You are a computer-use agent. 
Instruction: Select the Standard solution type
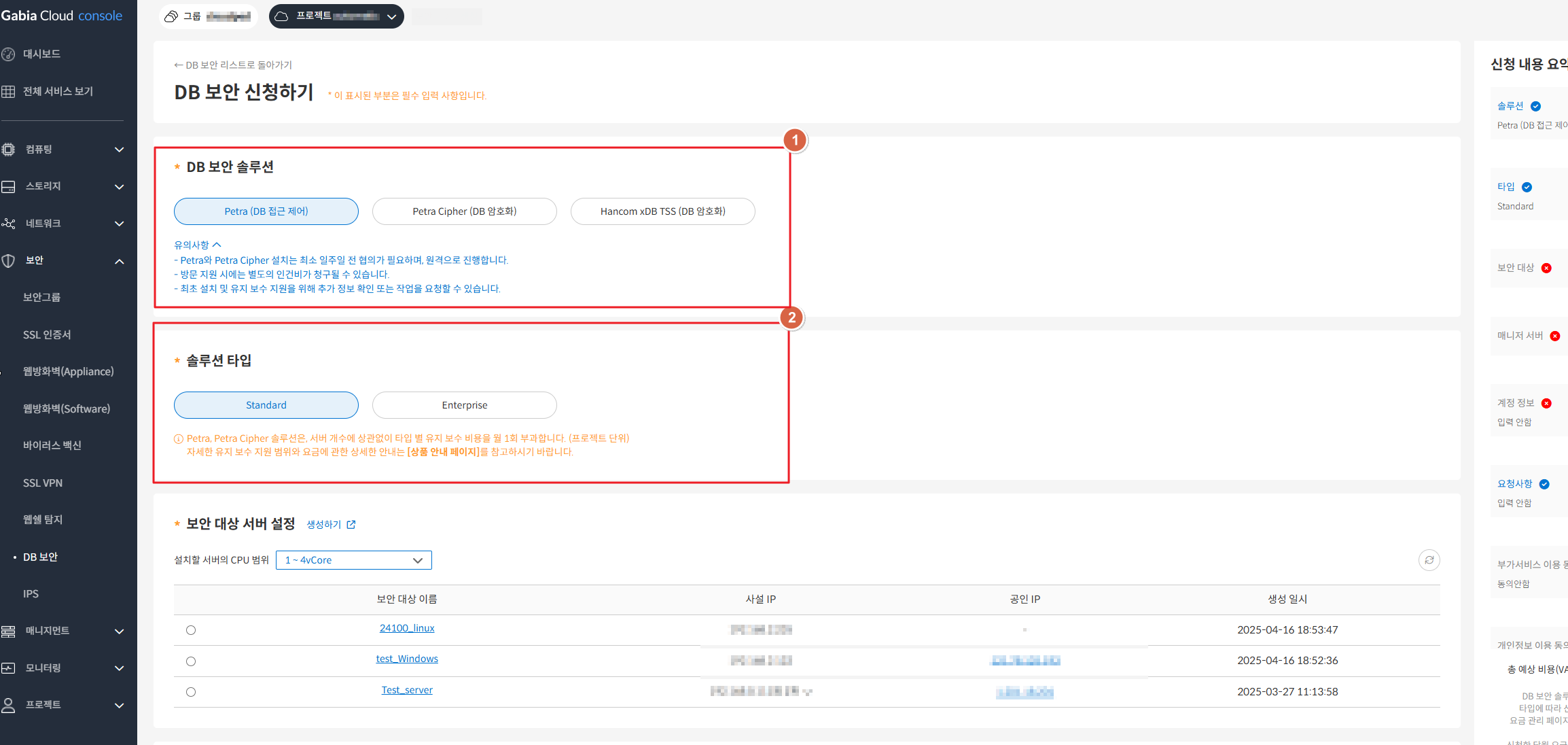pyautogui.click(x=266, y=405)
